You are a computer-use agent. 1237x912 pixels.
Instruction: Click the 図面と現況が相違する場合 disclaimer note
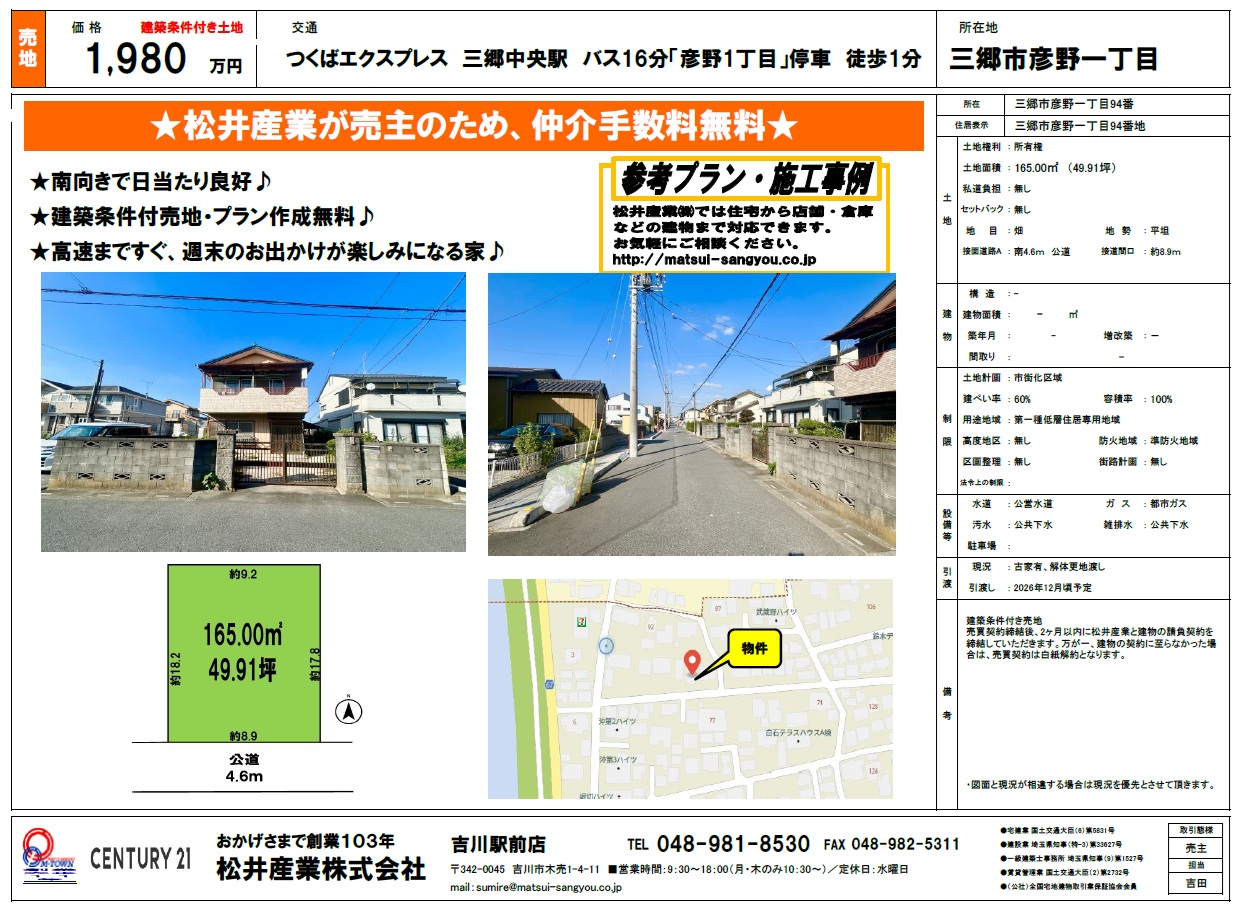1091,785
